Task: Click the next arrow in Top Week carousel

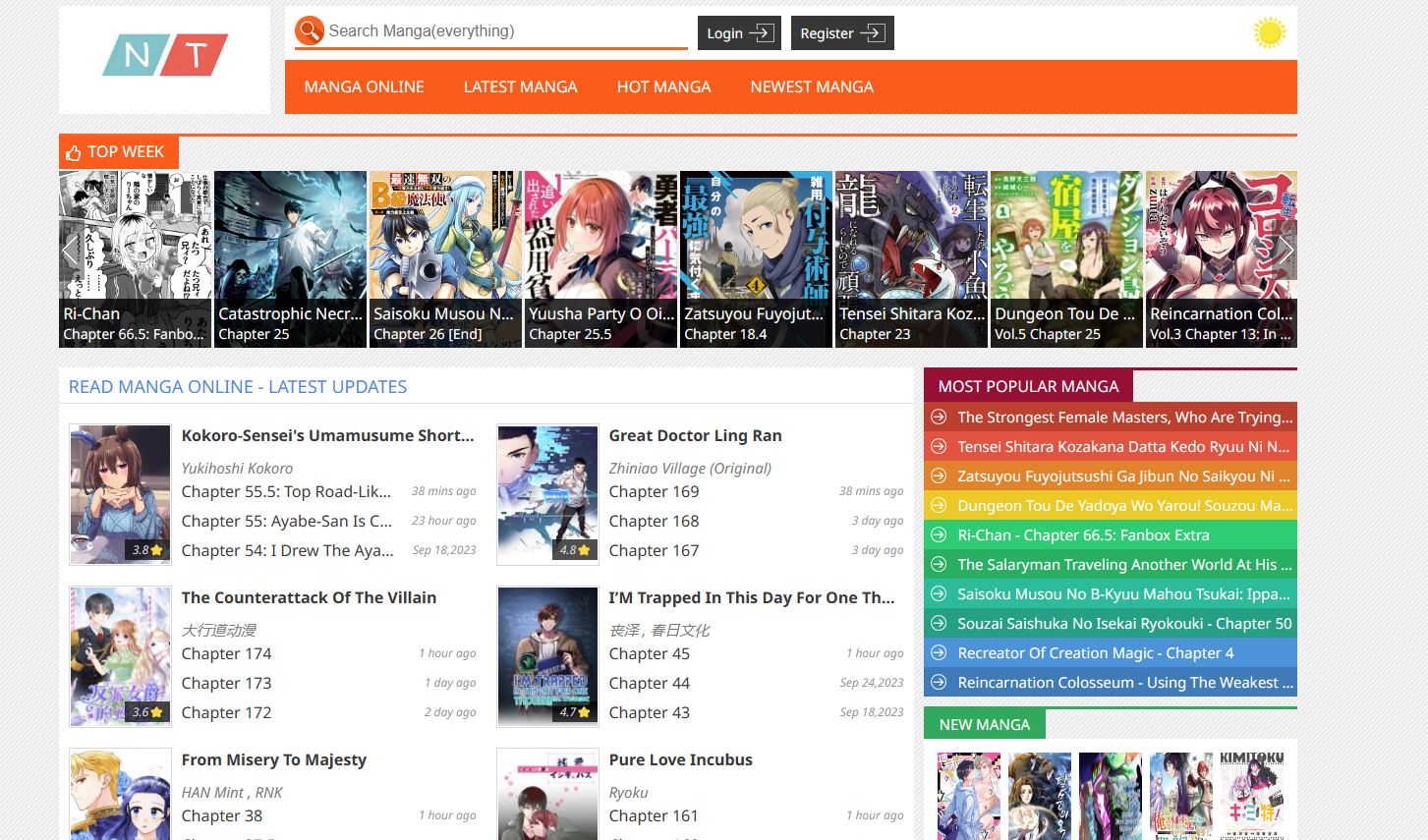Action: 1285,252
